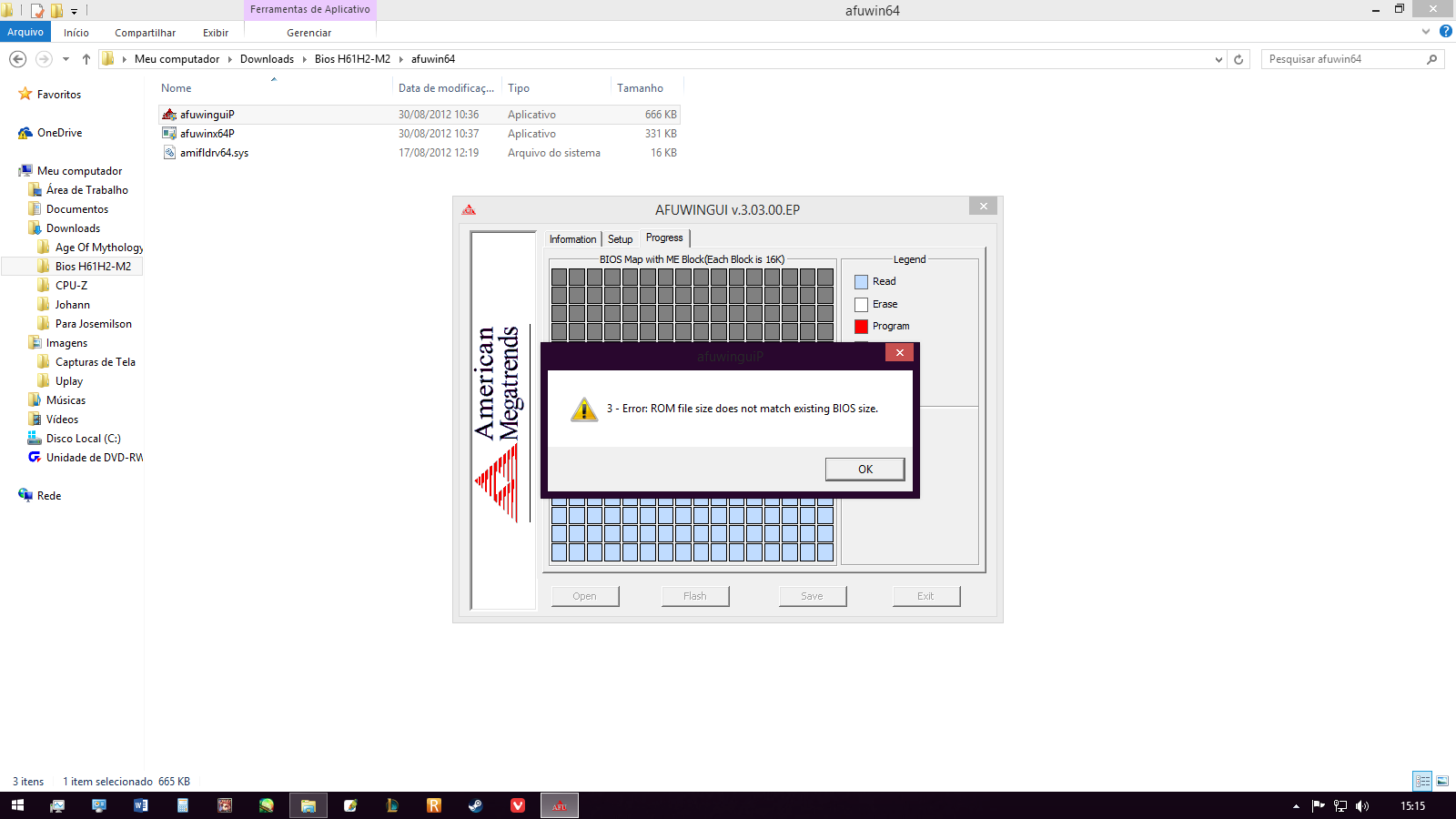Go forward in Explorer navigation
This screenshot has width=1456, height=819.
point(44,59)
